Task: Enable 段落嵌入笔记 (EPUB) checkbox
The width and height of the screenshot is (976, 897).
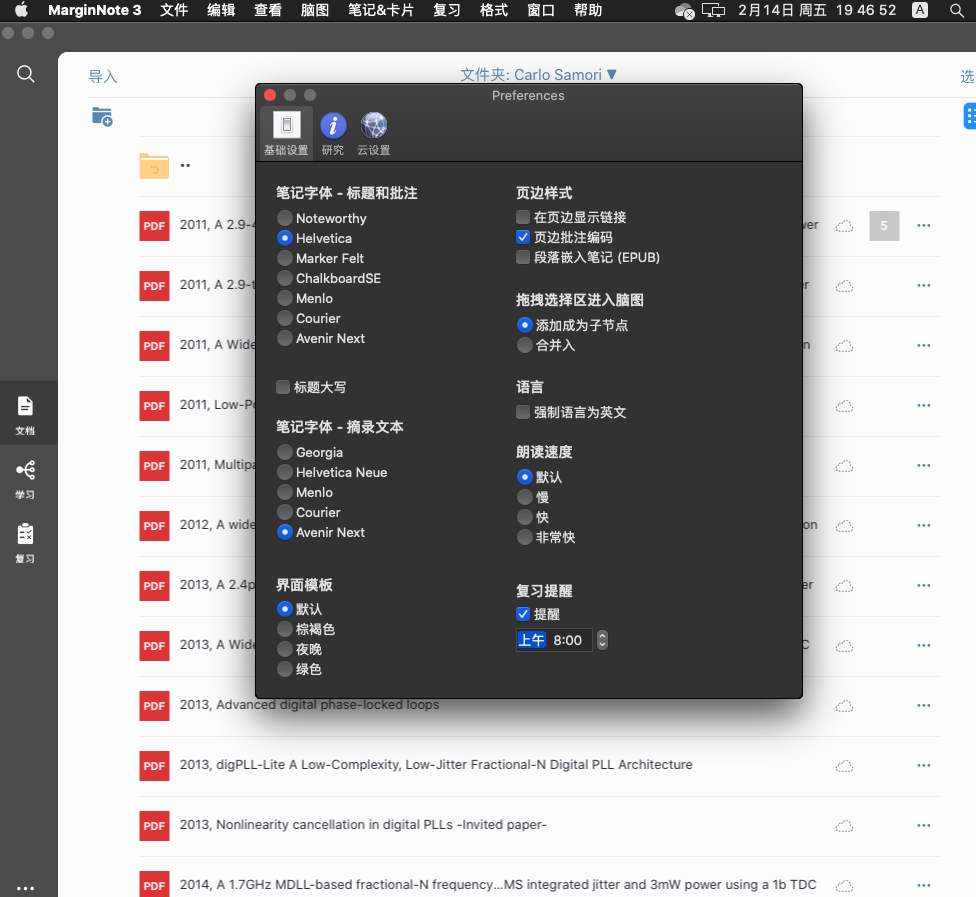Action: point(523,257)
